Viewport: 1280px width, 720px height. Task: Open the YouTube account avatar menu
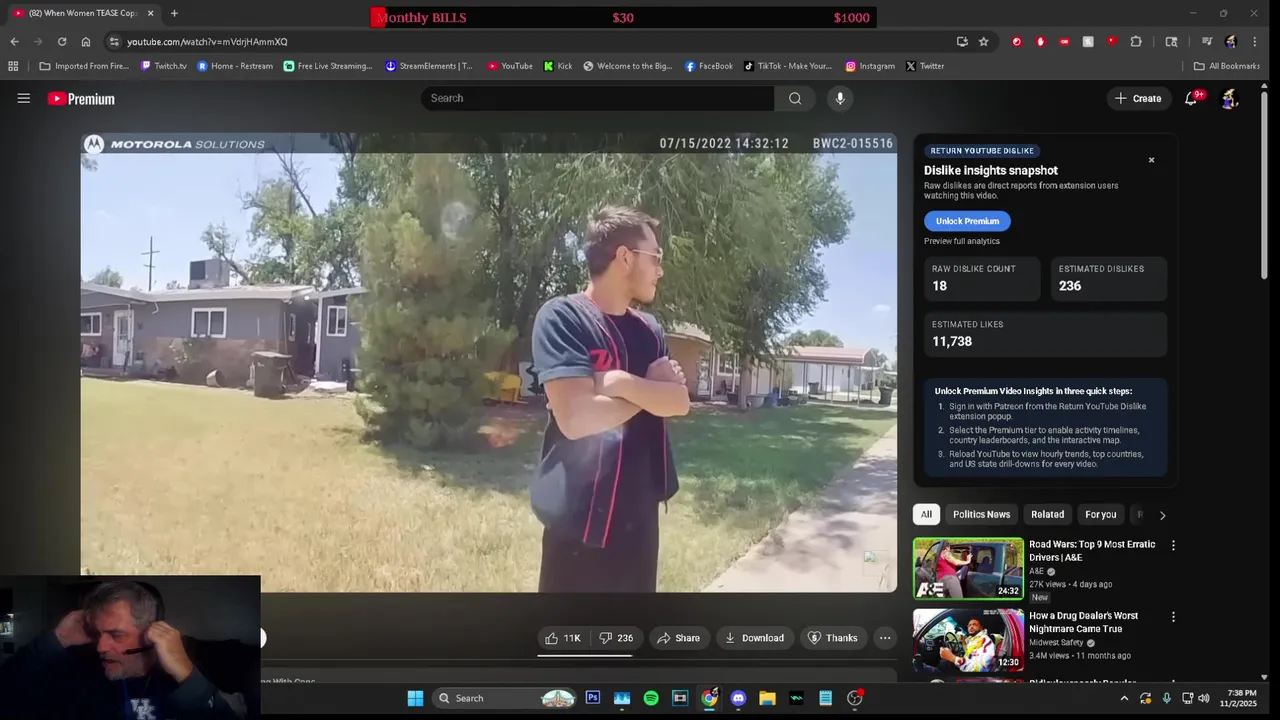(1230, 98)
